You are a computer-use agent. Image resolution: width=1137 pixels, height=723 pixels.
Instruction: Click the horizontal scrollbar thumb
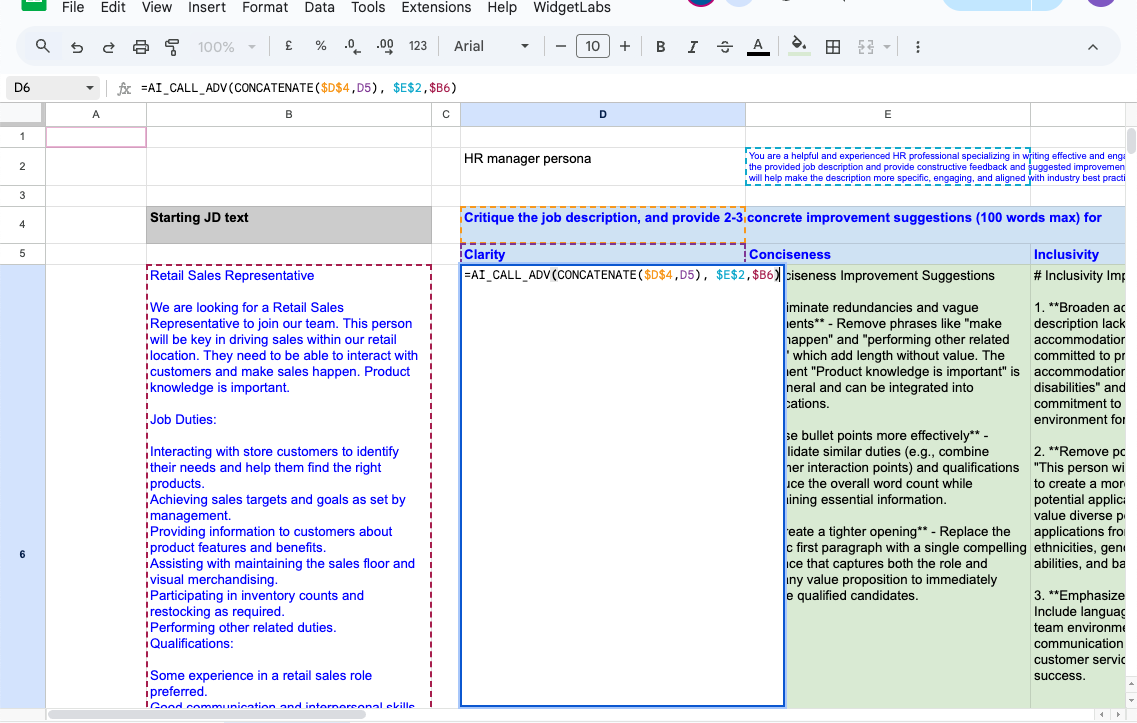point(207,715)
